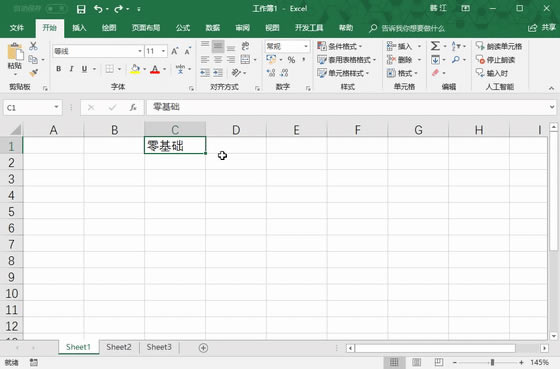Click the Format Painter brush icon
Viewport: 560px width, 369px height.
[34, 73]
